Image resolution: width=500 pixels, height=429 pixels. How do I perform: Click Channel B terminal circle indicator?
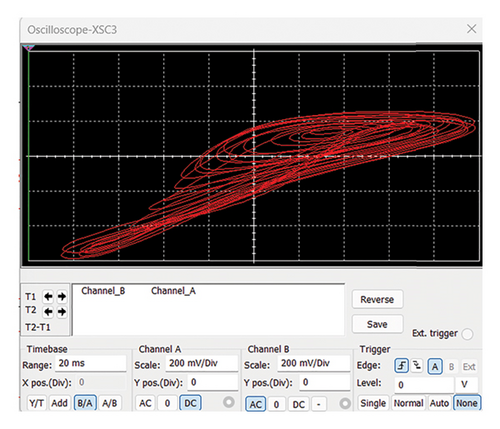click(x=345, y=403)
